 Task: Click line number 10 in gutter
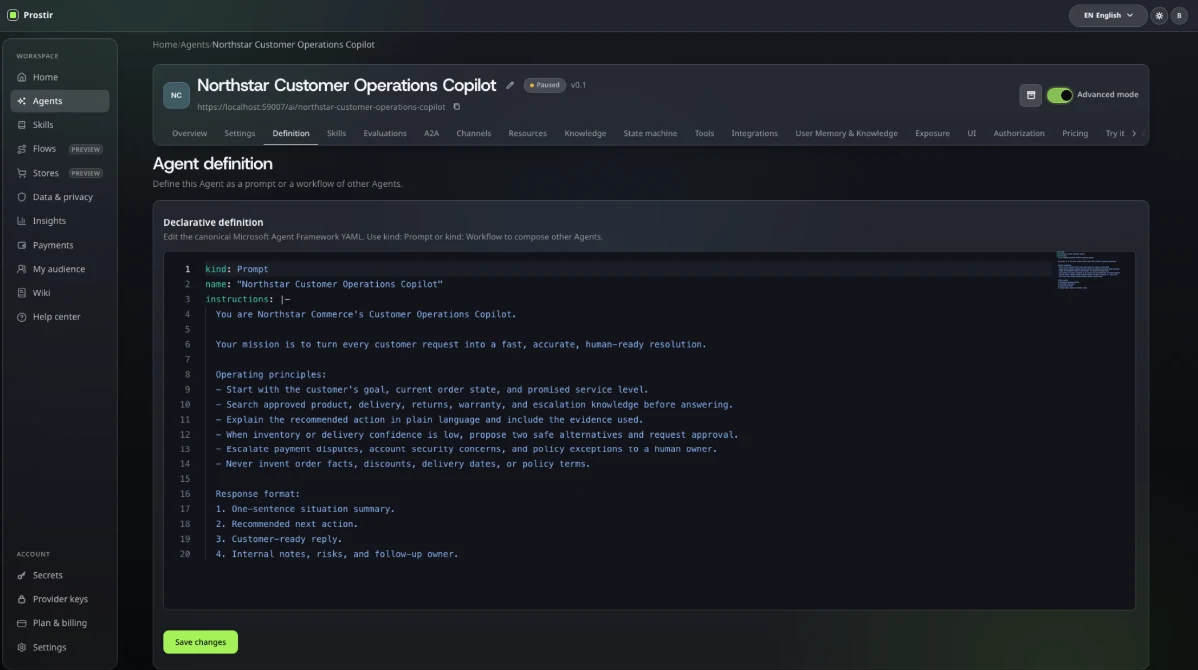[x=185, y=405]
